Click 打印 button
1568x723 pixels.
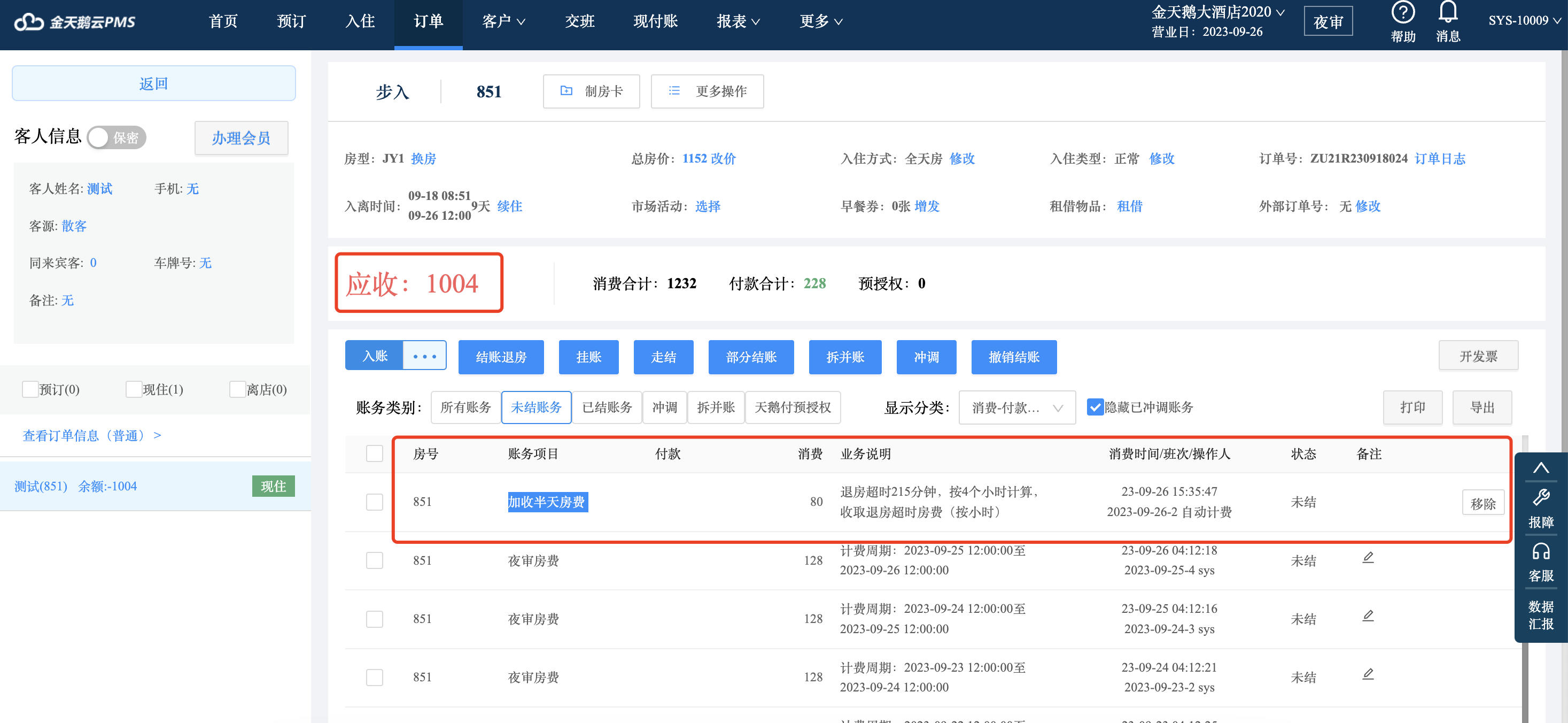pos(1412,407)
